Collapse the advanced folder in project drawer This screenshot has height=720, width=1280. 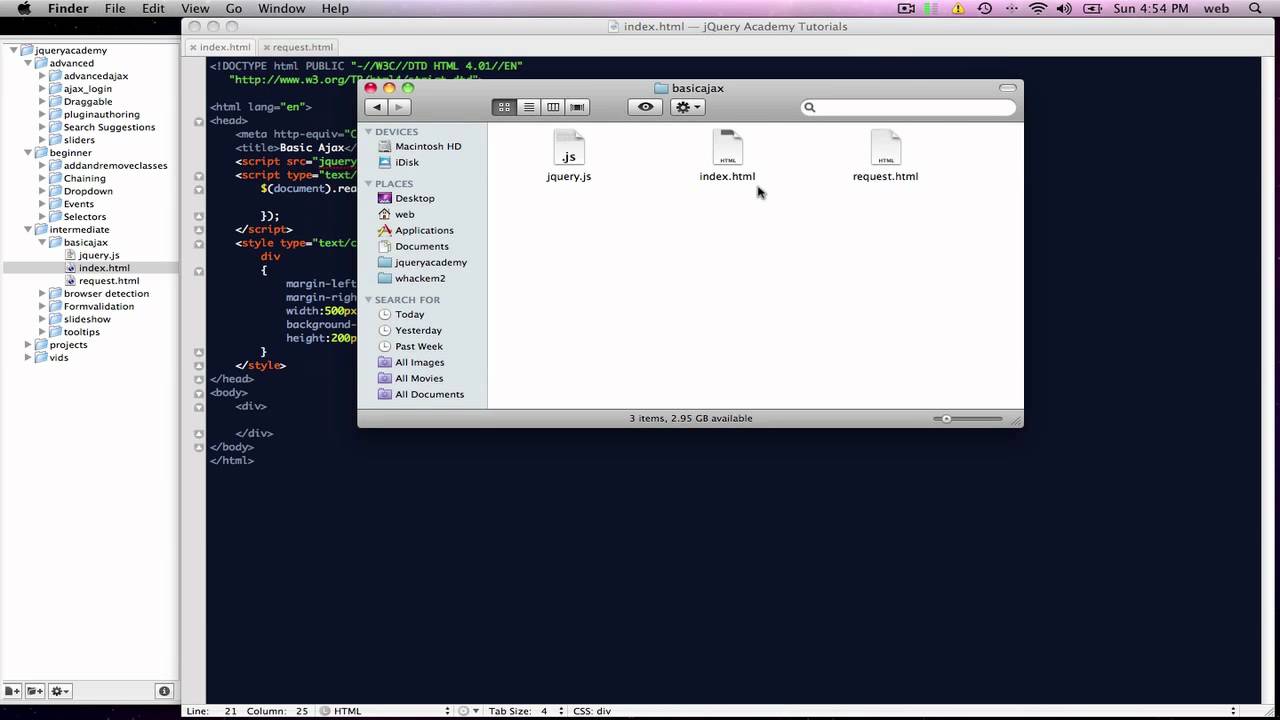(x=28, y=63)
